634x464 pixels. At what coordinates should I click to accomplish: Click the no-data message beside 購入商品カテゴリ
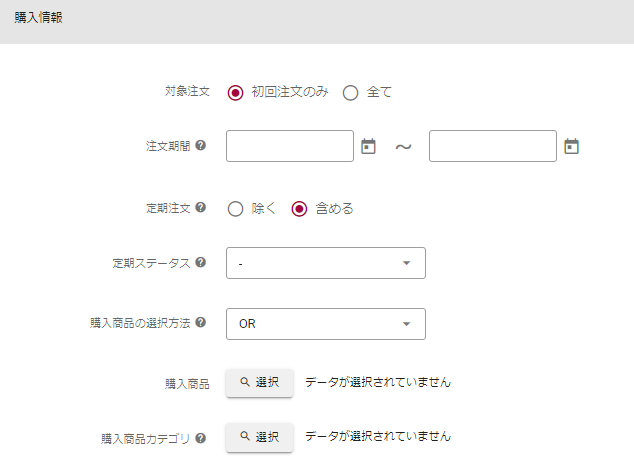coord(378,437)
